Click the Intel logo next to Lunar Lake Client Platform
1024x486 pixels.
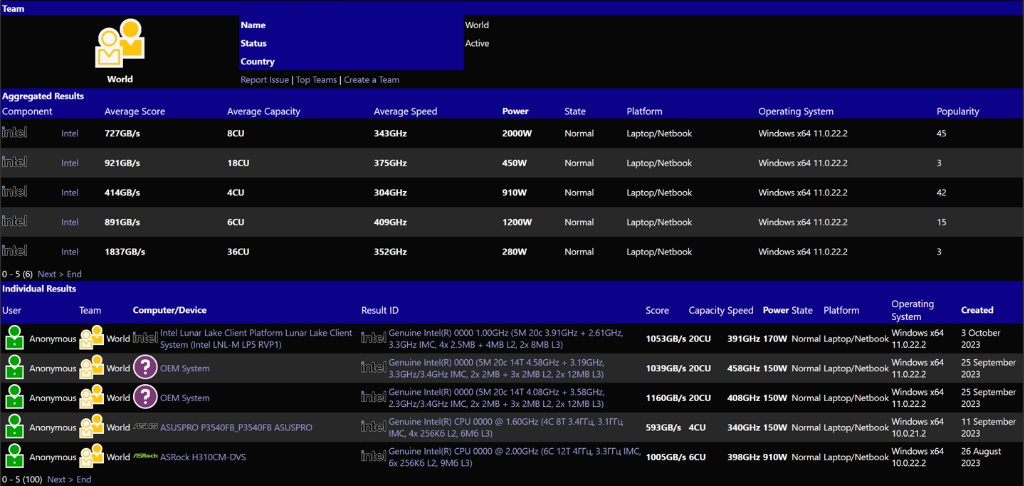tap(145, 339)
